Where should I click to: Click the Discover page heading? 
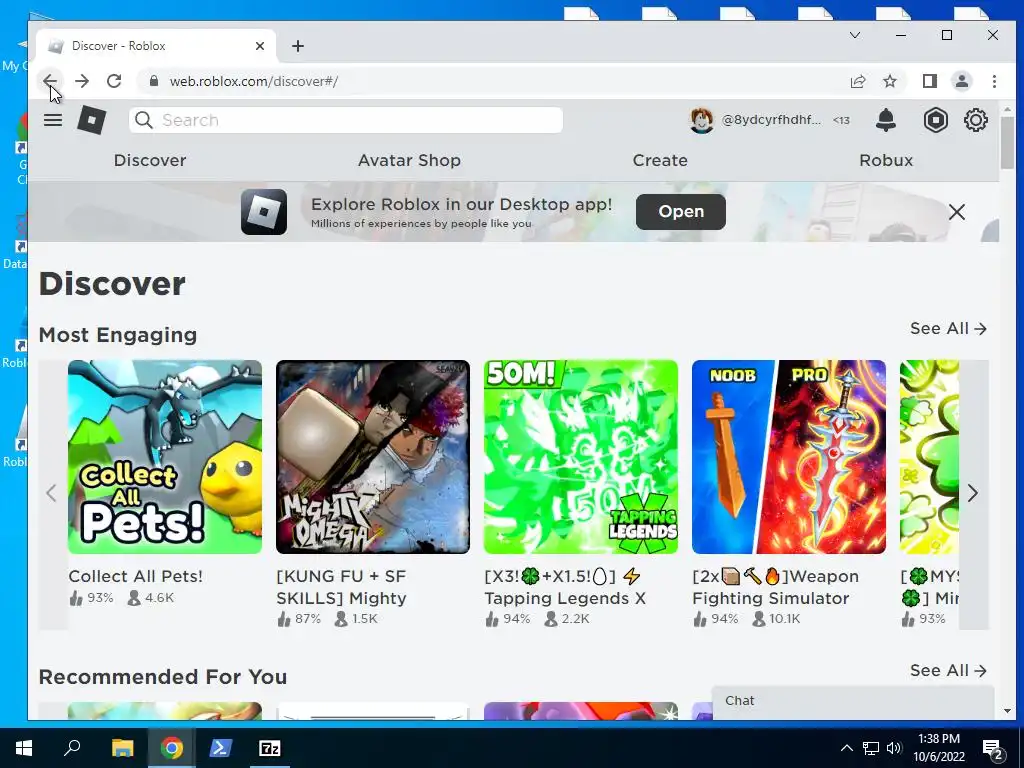[x=112, y=284]
